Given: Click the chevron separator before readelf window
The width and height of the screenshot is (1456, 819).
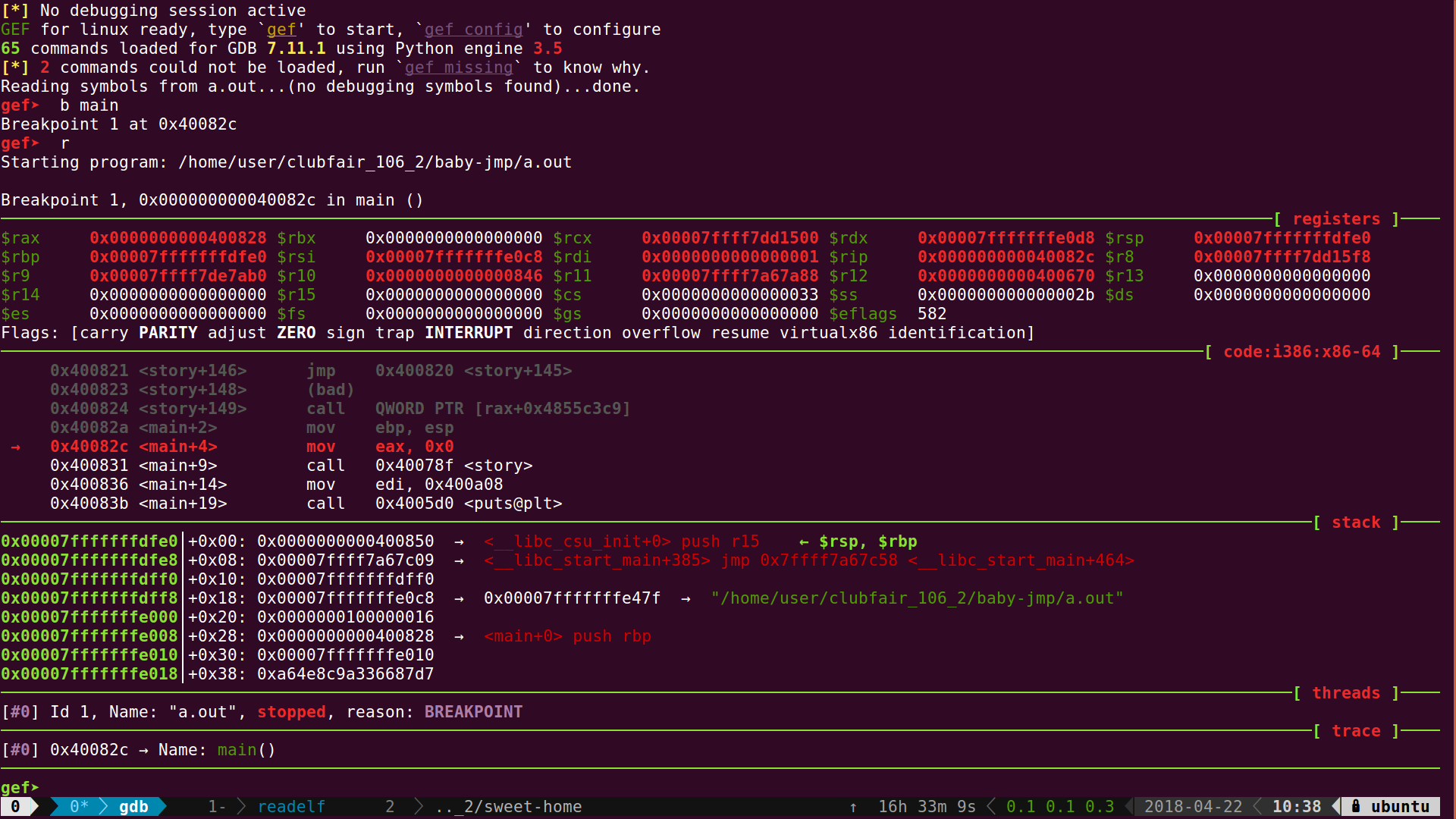Looking at the screenshot, I should pyautogui.click(x=241, y=806).
